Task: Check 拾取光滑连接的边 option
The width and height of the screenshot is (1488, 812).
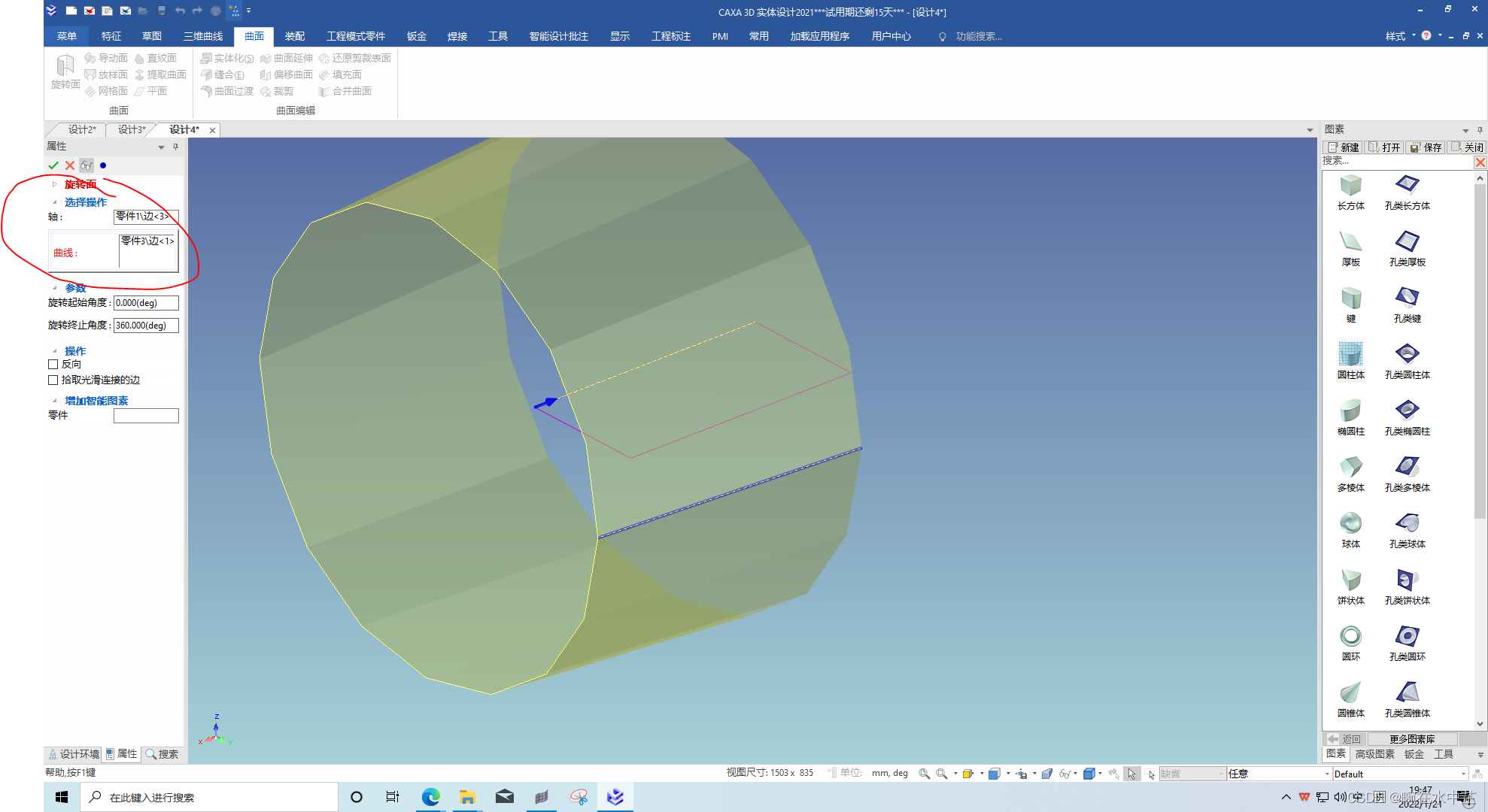Action: [53, 380]
